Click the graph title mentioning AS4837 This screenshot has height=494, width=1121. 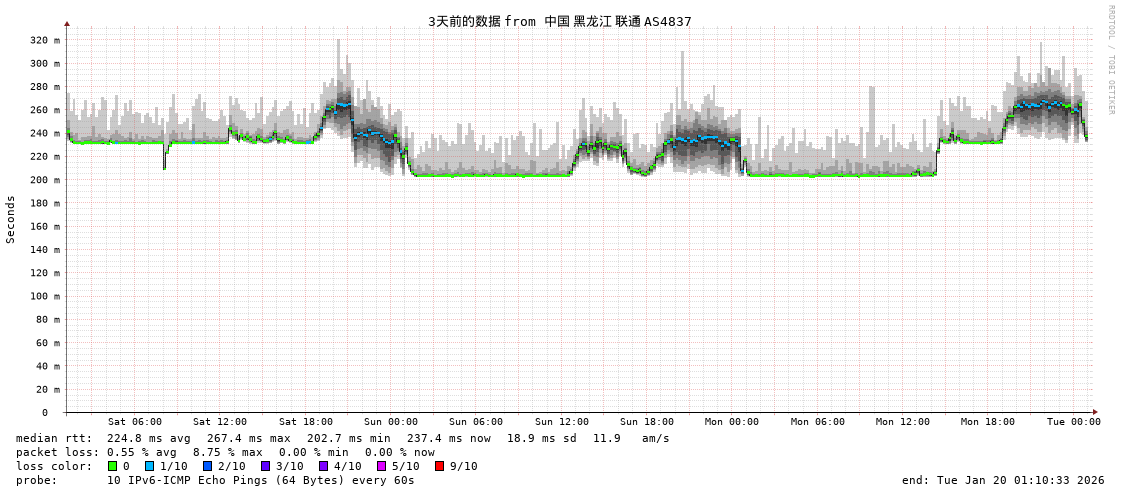point(559,21)
